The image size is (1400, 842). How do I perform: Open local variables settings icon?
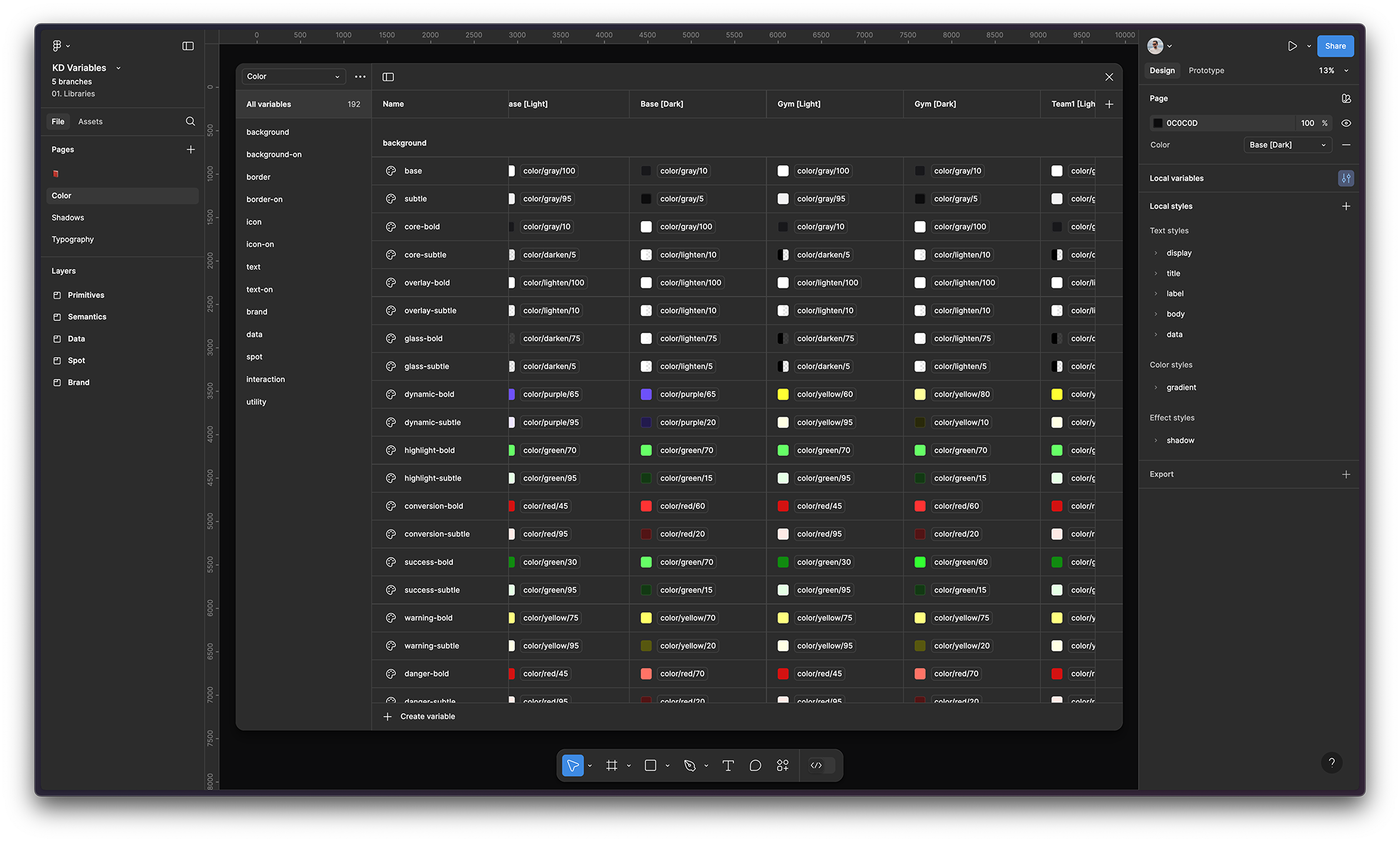(1346, 178)
